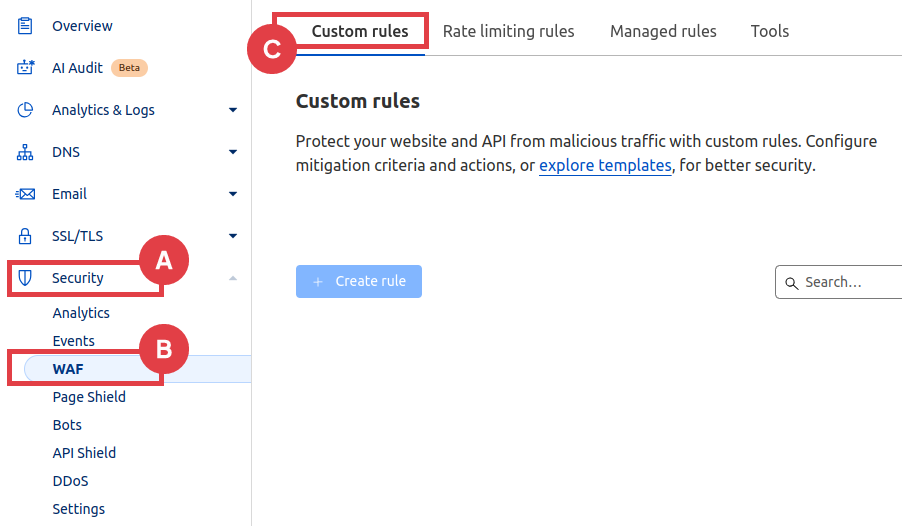Click the Overview clipboard icon

pyautogui.click(x=26, y=26)
